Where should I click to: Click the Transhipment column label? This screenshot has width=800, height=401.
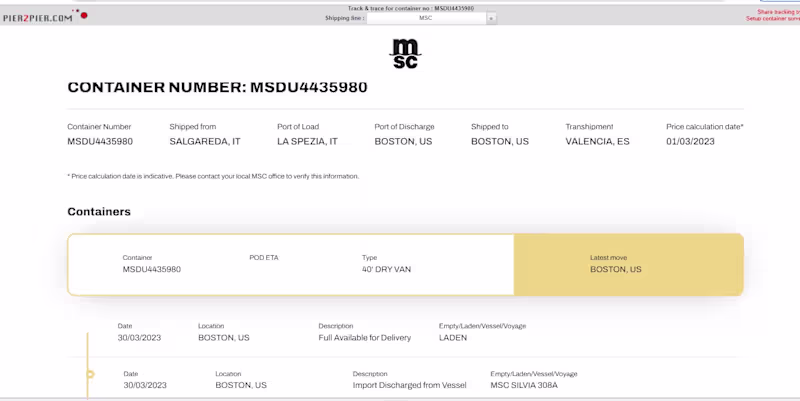click(x=589, y=127)
